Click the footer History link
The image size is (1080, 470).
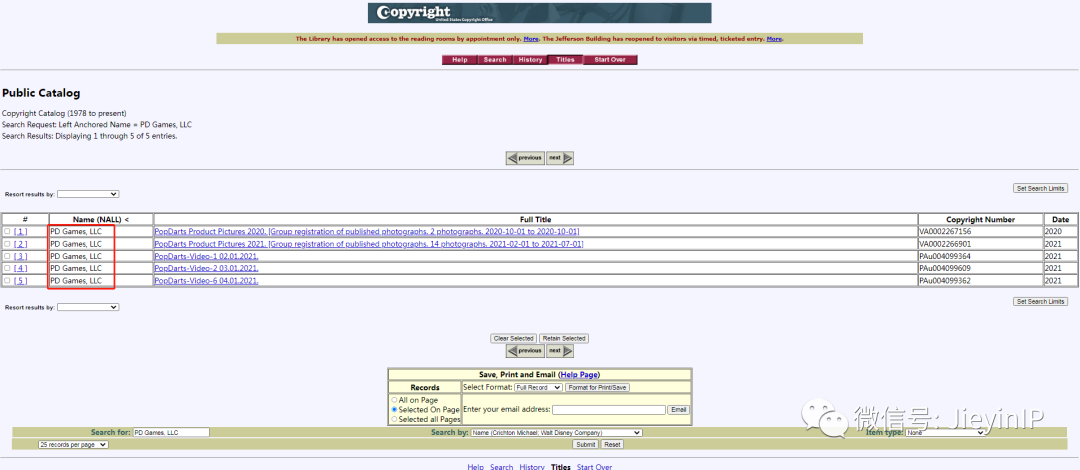point(532,467)
